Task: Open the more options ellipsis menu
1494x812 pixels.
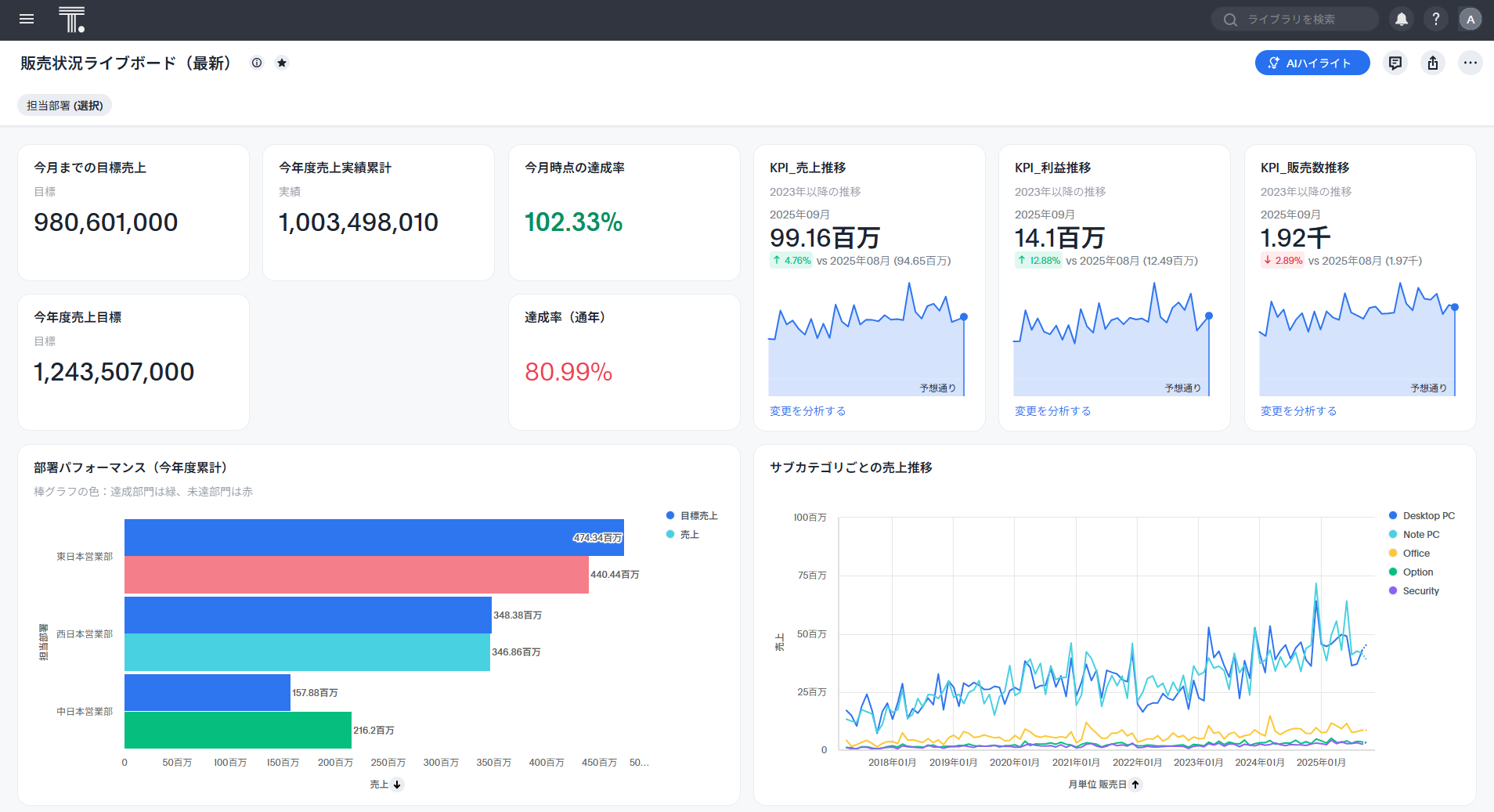Action: 1471,63
